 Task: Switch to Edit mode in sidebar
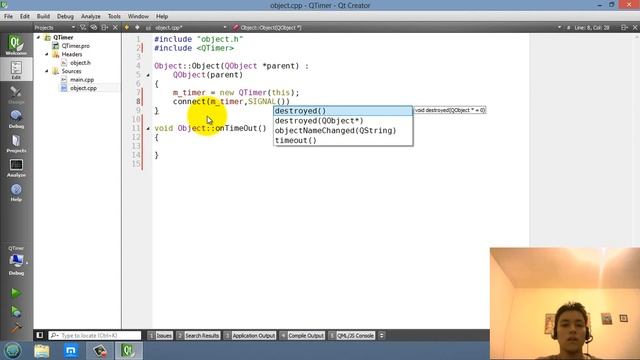tap(16, 69)
